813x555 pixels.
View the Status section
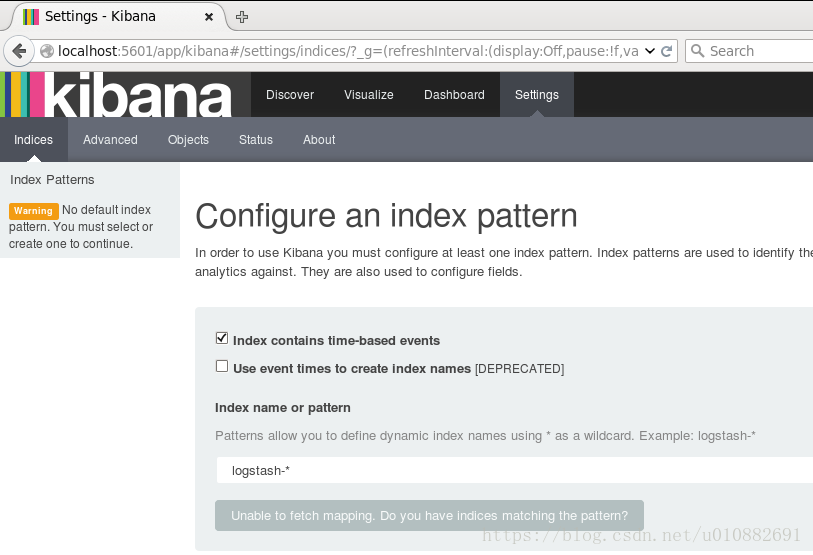[256, 140]
